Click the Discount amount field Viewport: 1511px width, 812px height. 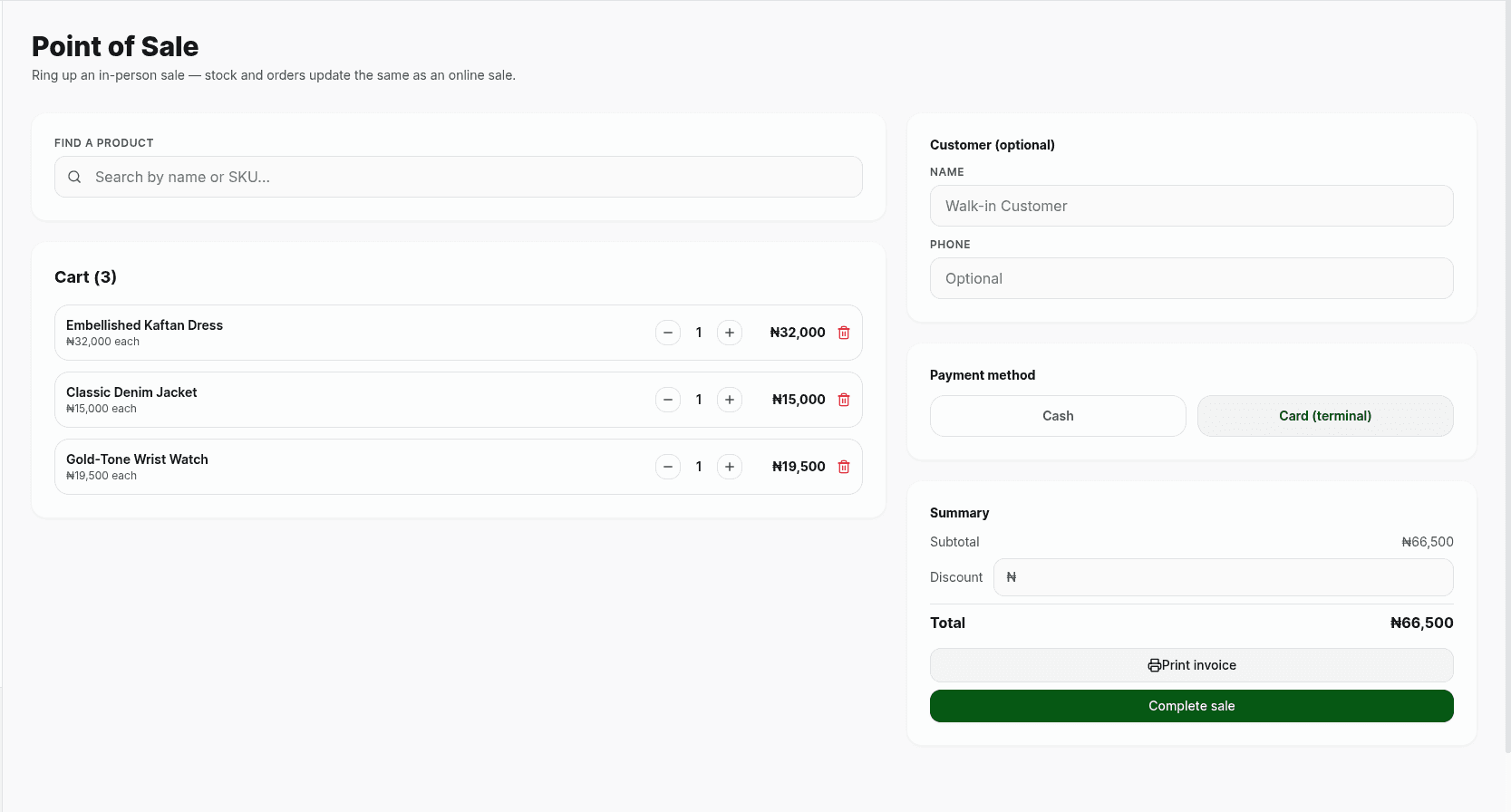tap(1224, 577)
